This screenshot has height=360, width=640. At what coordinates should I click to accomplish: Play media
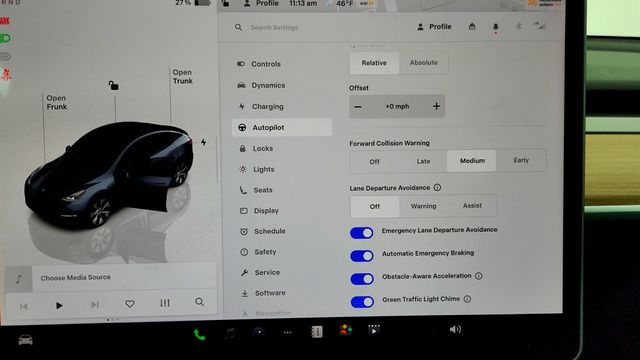[59, 305]
